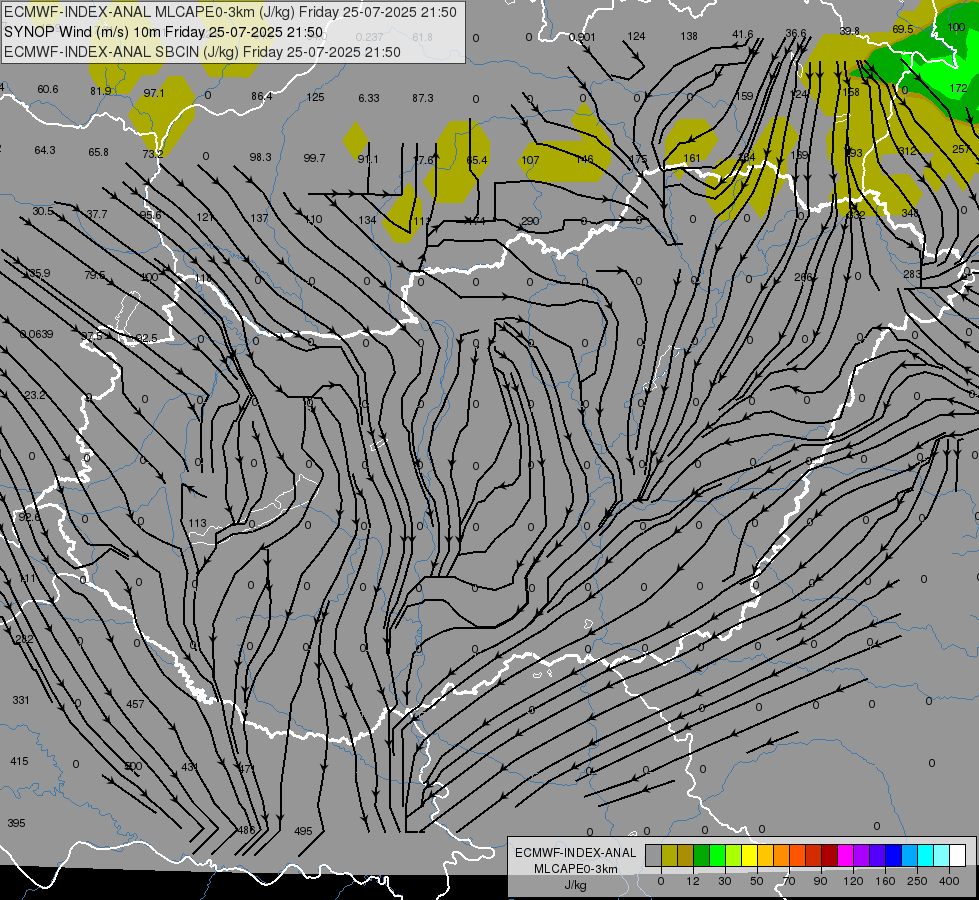Screen dimensions: 979x900
Task: Click the legend scale label 90
Action: click(x=820, y=881)
